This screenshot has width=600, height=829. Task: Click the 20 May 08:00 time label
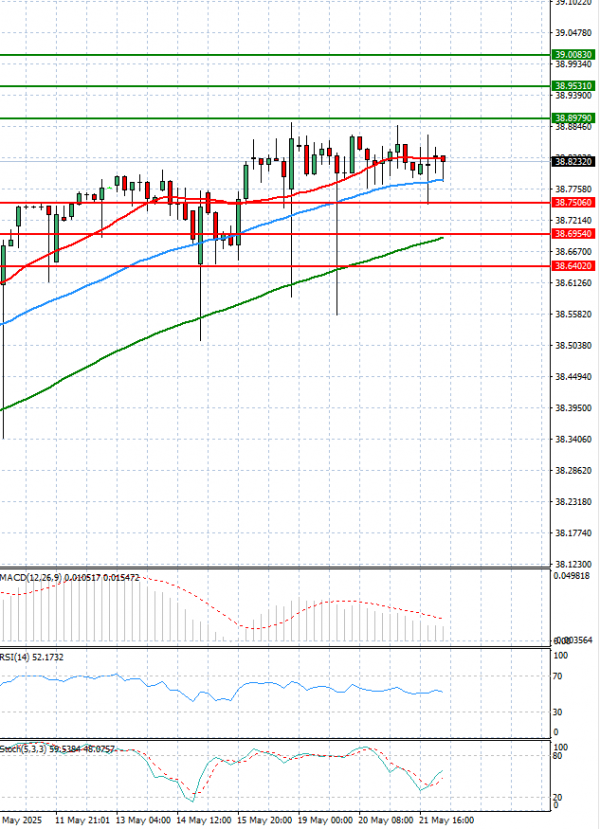386,820
